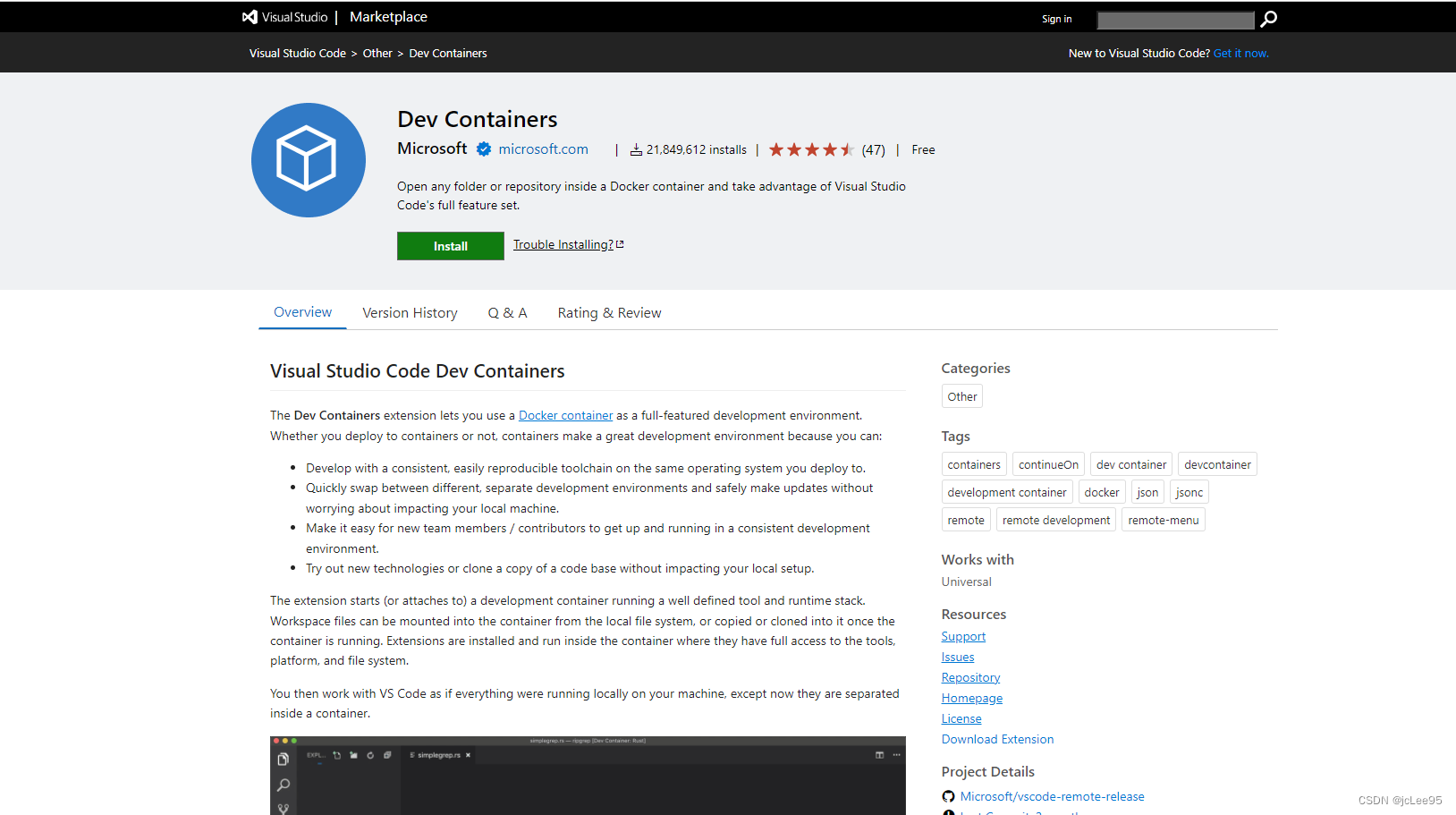
Task: Open the Marketplace home link
Action: coord(388,17)
